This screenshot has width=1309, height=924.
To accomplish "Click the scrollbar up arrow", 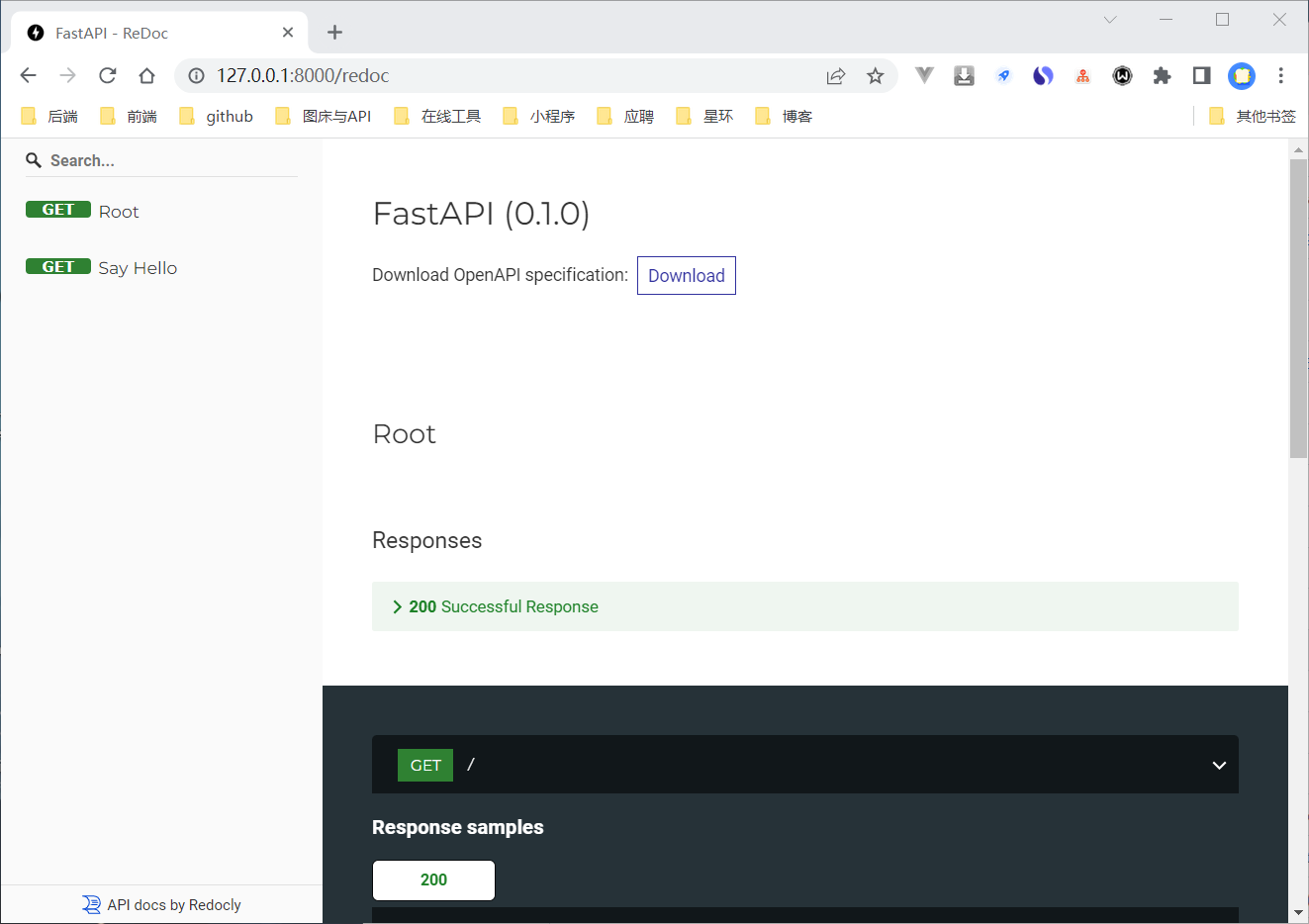I will [x=1298, y=150].
